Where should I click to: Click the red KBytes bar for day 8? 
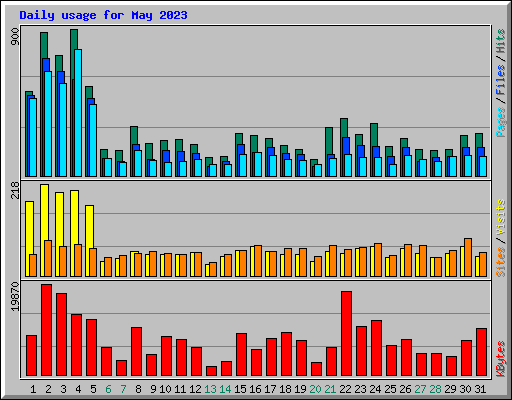coord(137,352)
